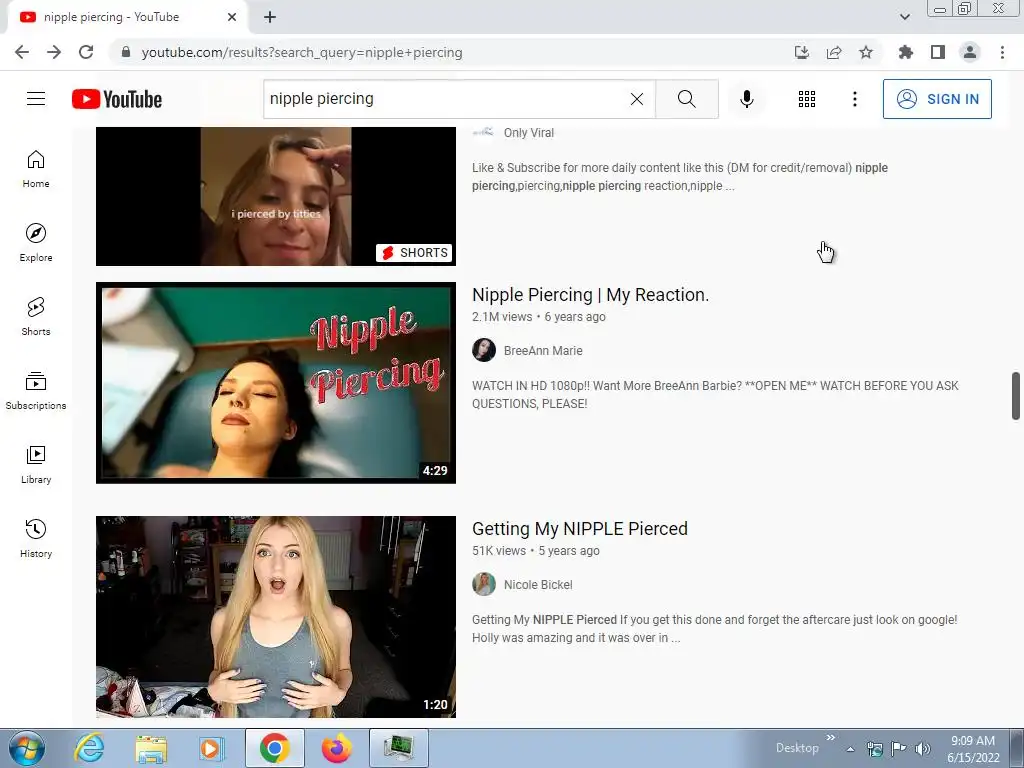Click "2.1M views • 6 years ago" text

pyautogui.click(x=539, y=317)
